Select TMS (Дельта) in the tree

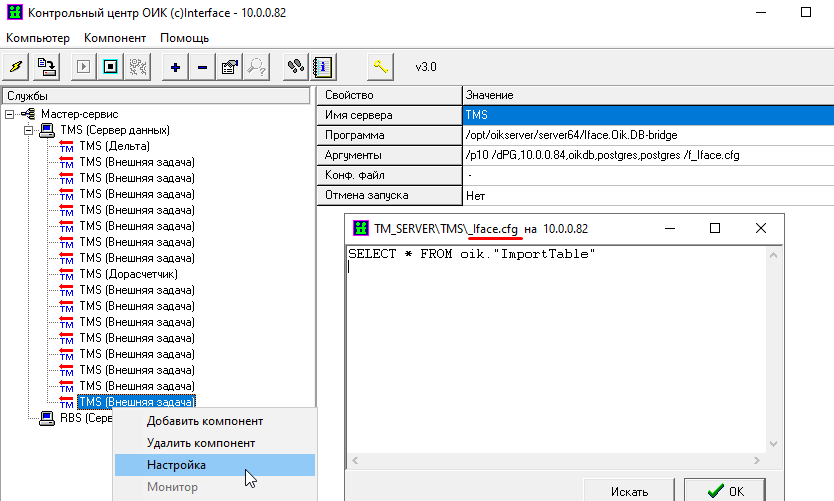(115, 146)
